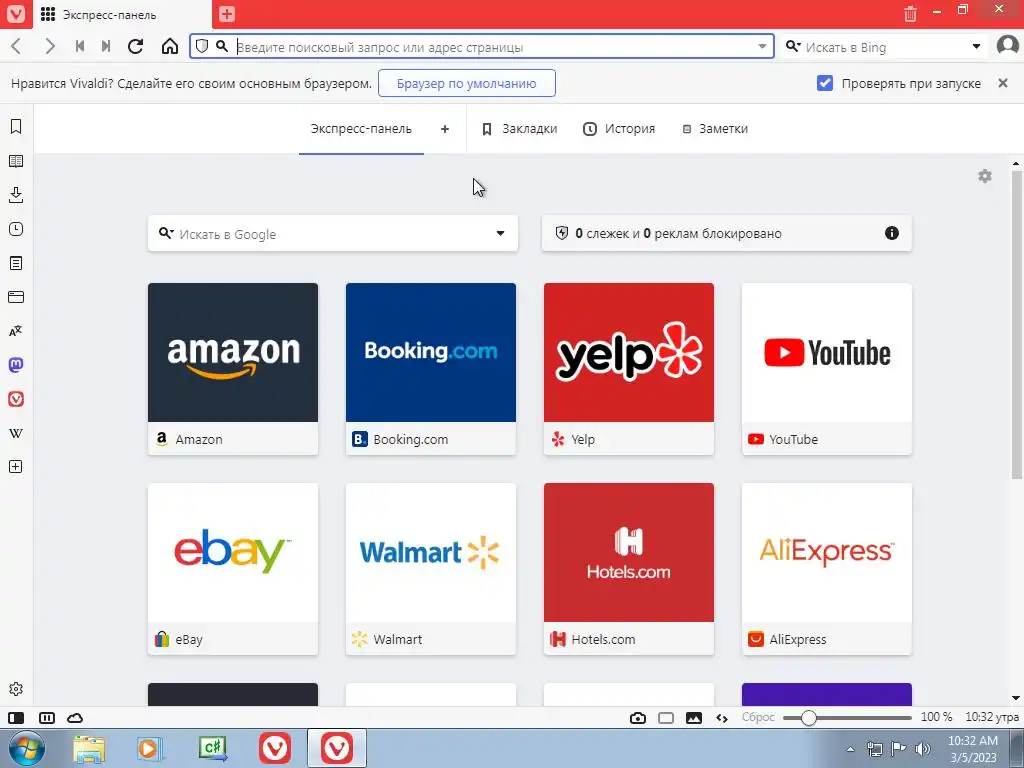Image resolution: width=1024 pixels, height=768 pixels.
Task: Open the Reading List panel
Action: 16,161
